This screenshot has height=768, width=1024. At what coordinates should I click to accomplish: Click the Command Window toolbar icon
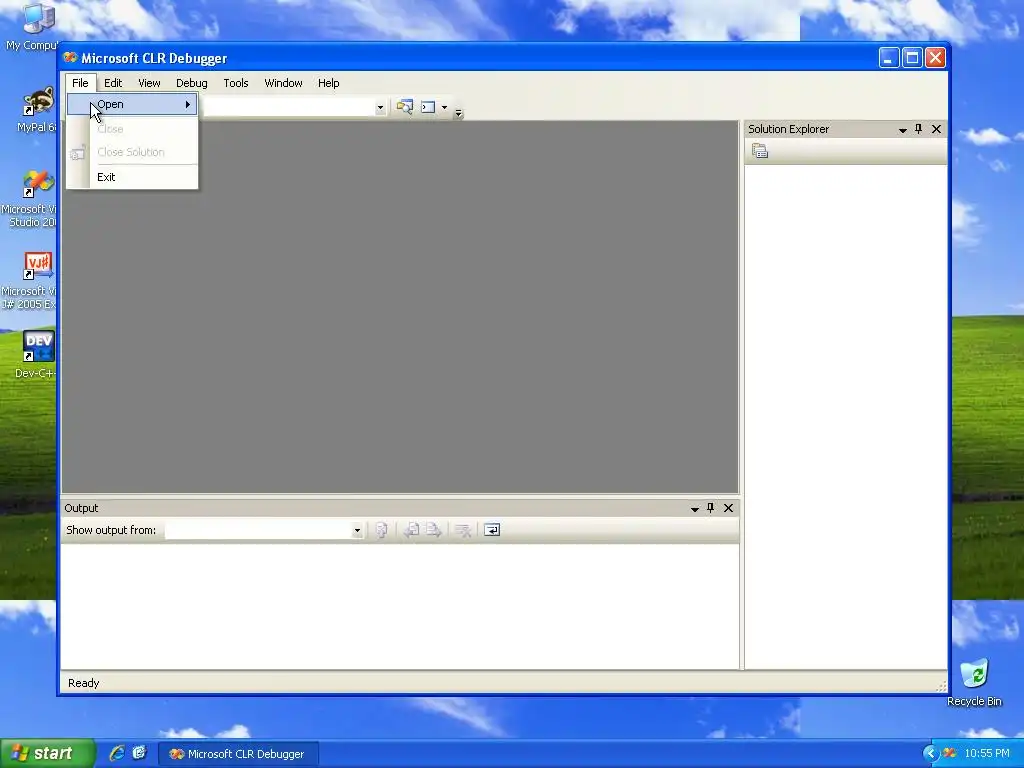coord(428,107)
